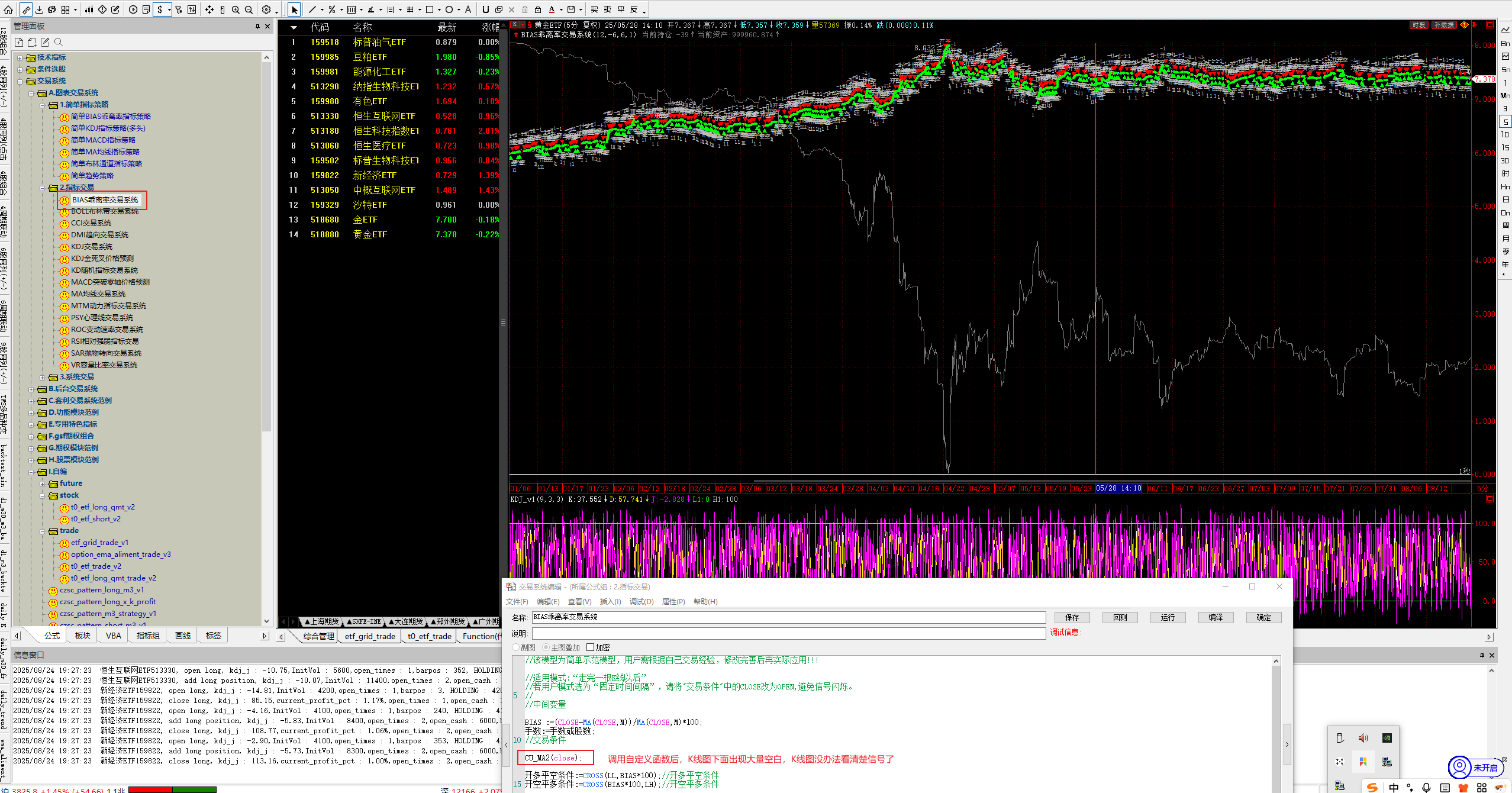The image size is (1512, 793).
Task: Open the dollar sign toolbar dropdown arrow
Action: [169, 9]
